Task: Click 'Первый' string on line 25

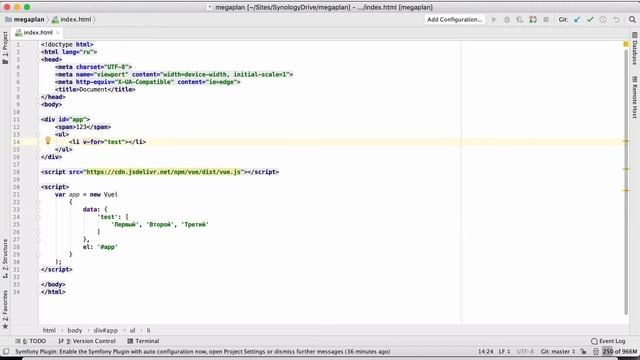Action: (125, 224)
